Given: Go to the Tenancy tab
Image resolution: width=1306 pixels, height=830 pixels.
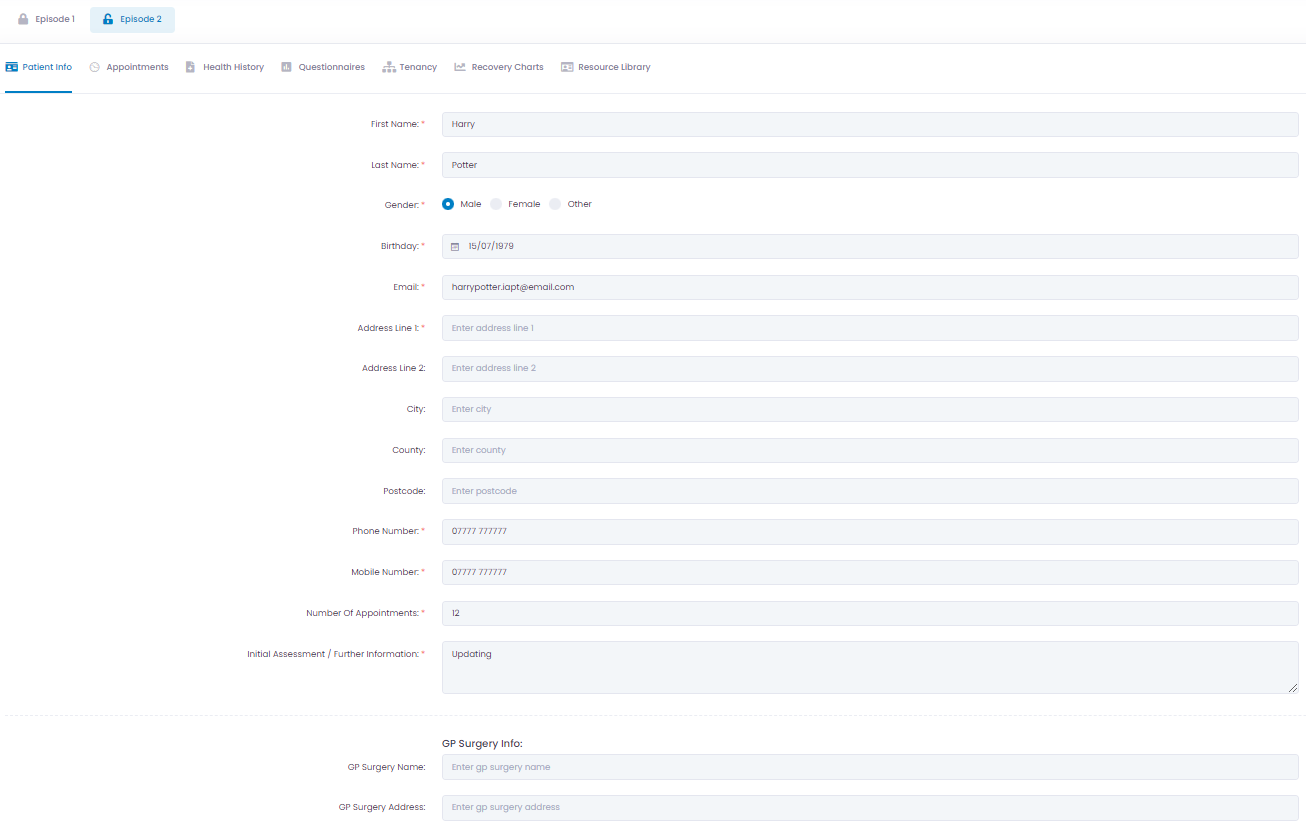Looking at the screenshot, I should 410,67.
